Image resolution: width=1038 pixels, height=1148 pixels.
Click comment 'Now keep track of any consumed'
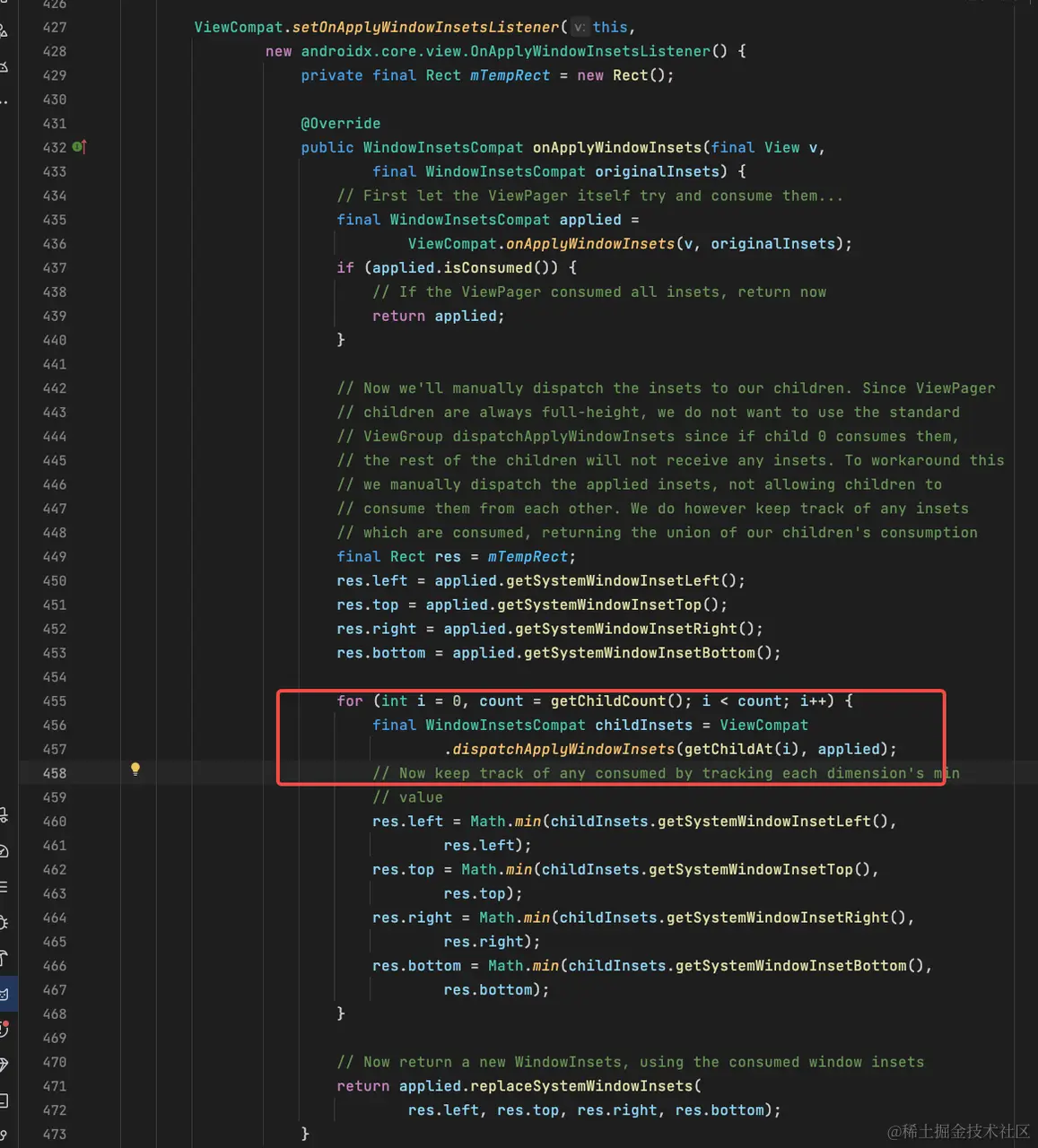pos(666,773)
